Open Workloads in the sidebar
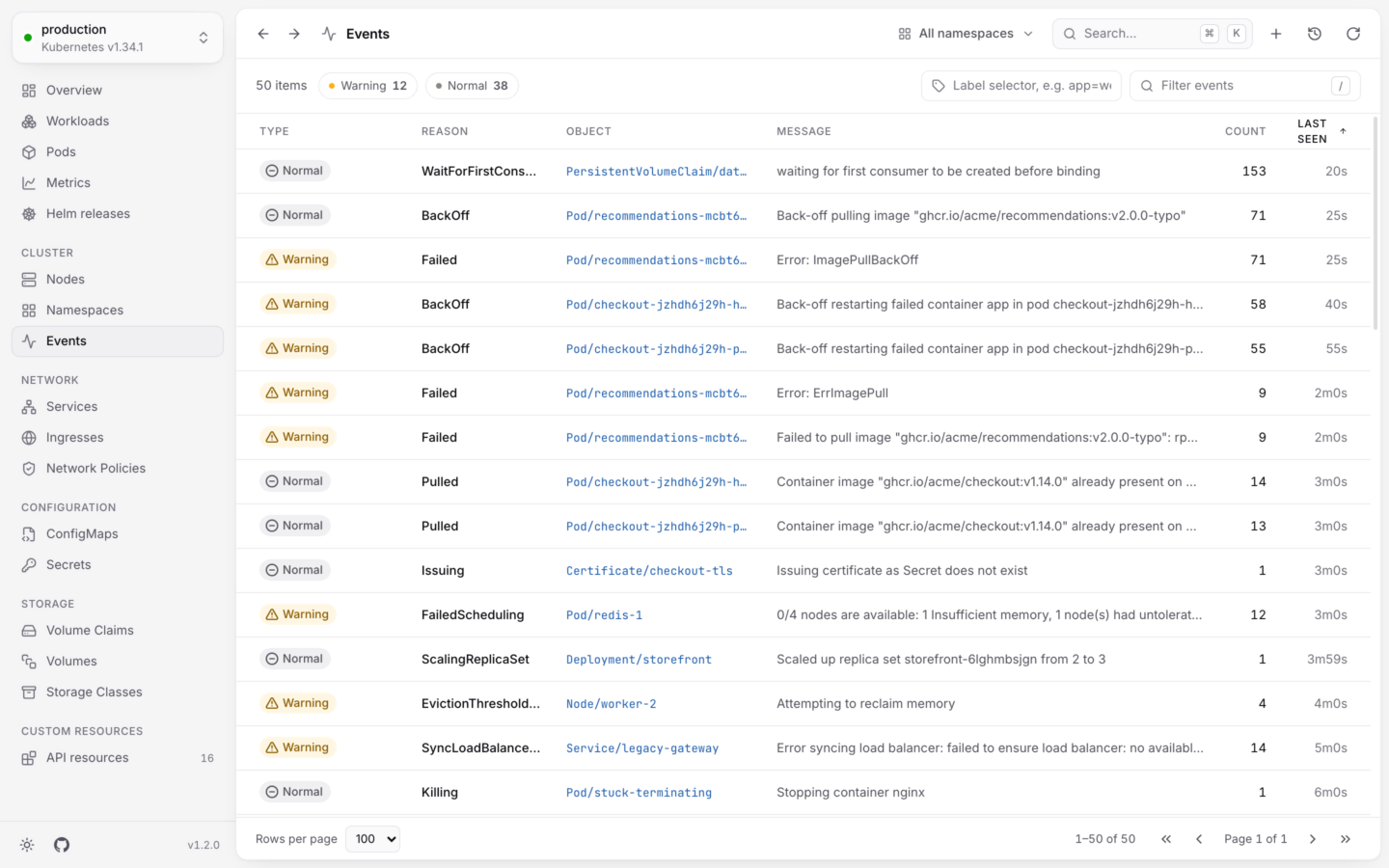Viewport: 1389px width, 868px height. click(x=118, y=122)
